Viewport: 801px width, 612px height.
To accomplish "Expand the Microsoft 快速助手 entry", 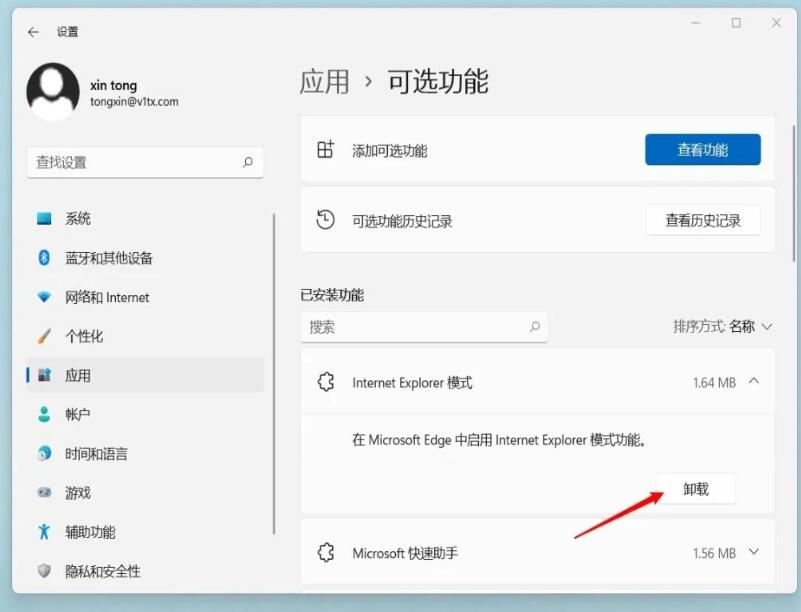I will pyautogui.click(x=753, y=552).
